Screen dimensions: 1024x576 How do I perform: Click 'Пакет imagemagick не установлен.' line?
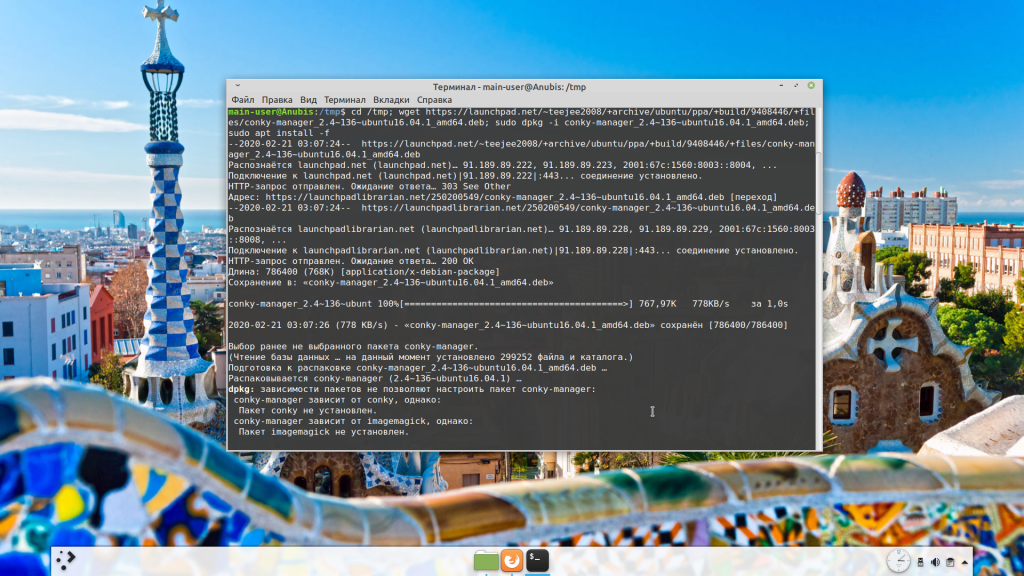(324, 432)
